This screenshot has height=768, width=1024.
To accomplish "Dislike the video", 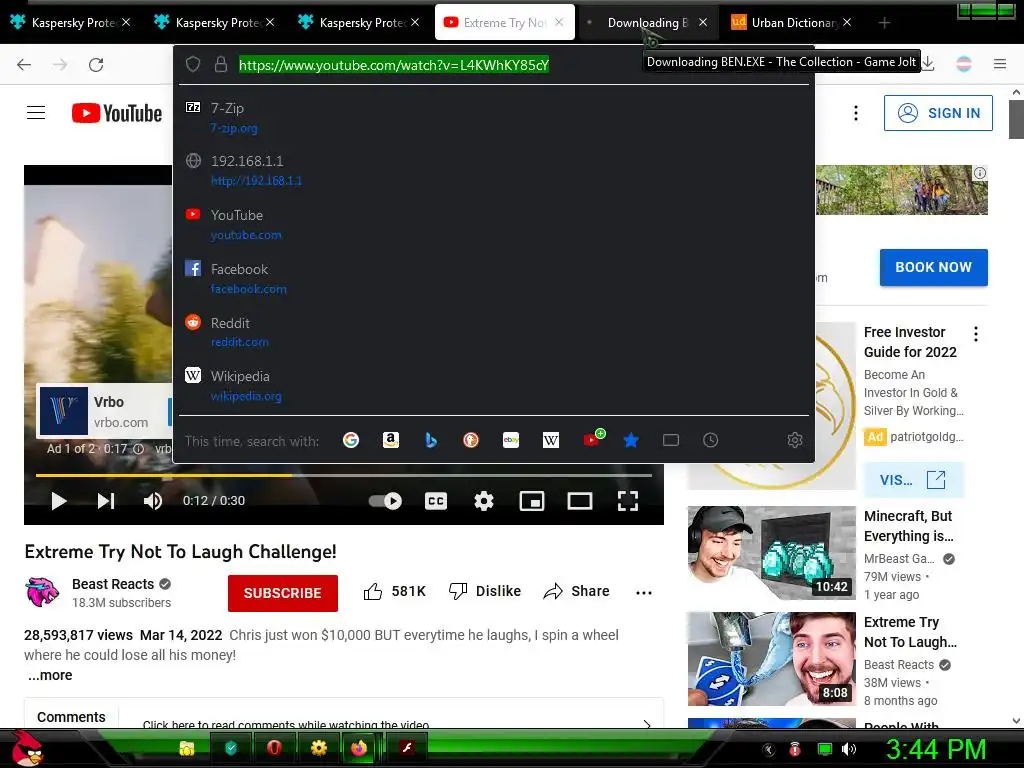I will click(x=485, y=592).
